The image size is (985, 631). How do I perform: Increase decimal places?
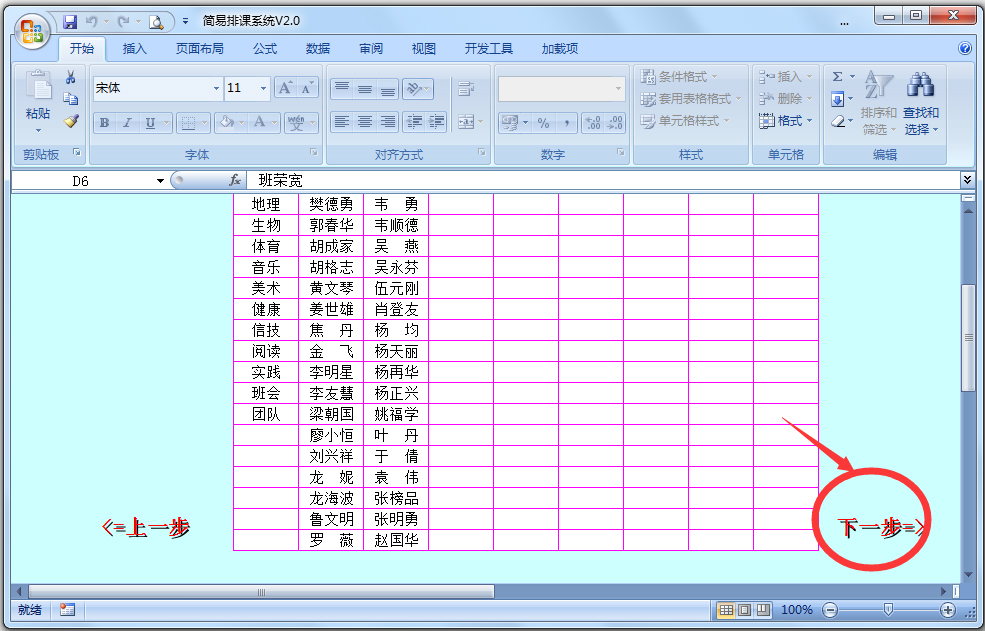point(593,123)
